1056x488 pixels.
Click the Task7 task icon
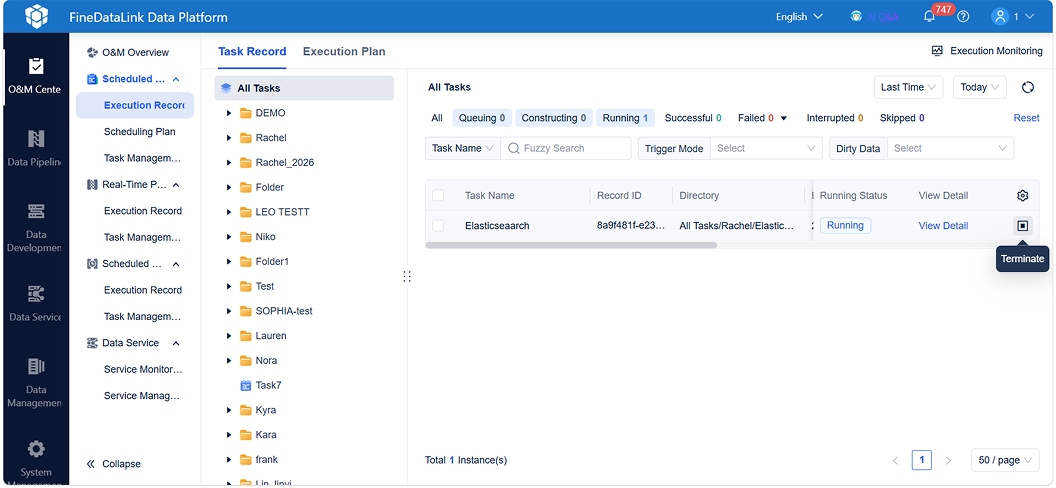tap(246, 386)
